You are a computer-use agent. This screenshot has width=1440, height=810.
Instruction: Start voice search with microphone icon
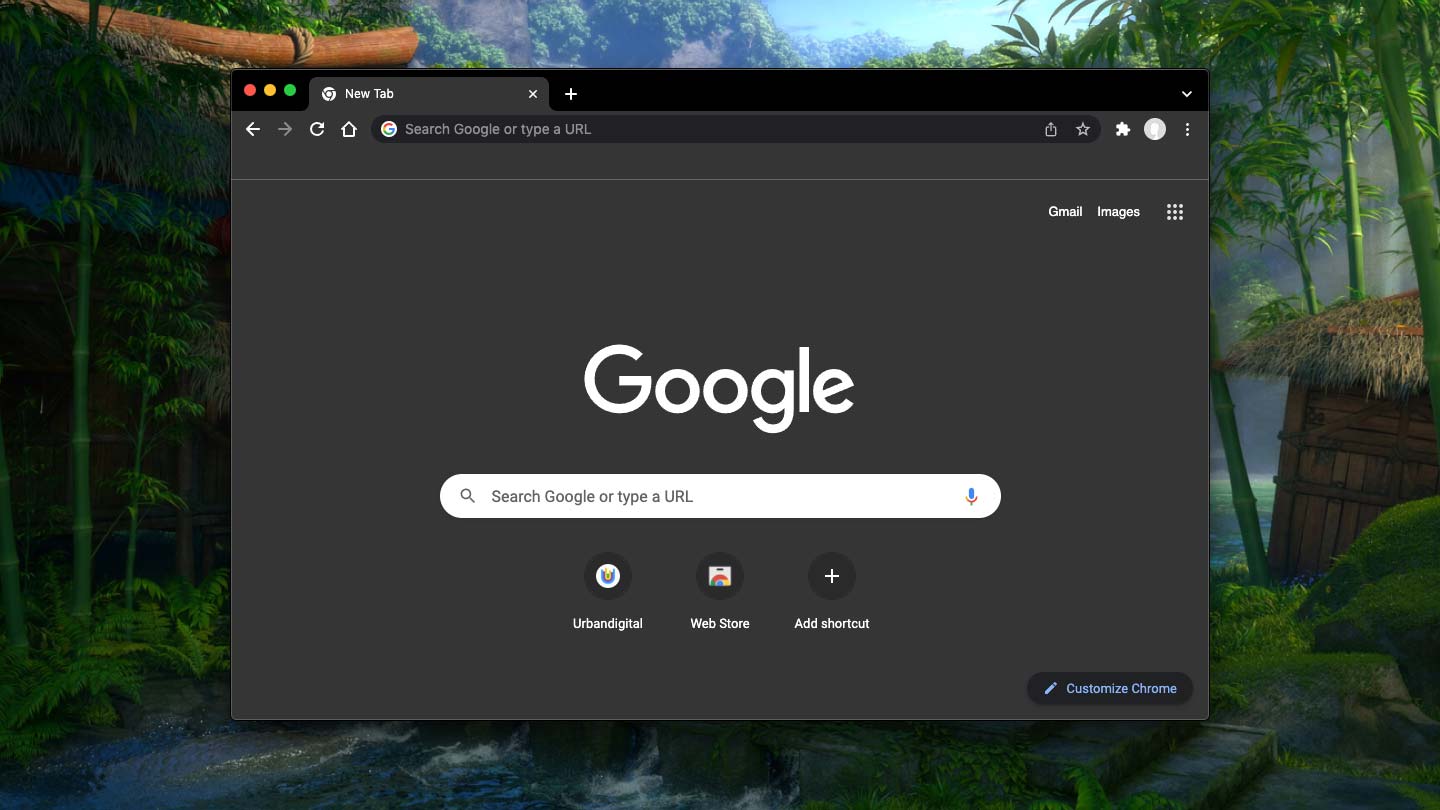971,496
